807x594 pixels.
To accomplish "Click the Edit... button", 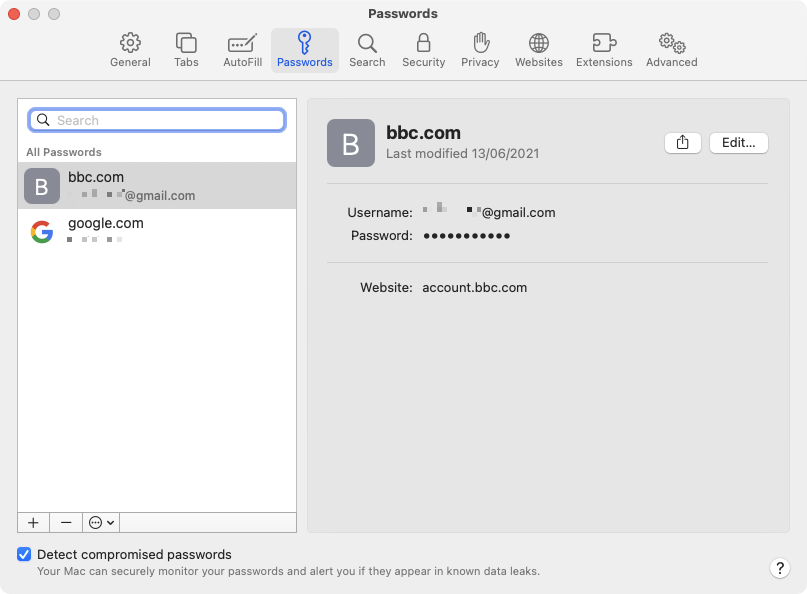I will pyautogui.click(x=739, y=143).
